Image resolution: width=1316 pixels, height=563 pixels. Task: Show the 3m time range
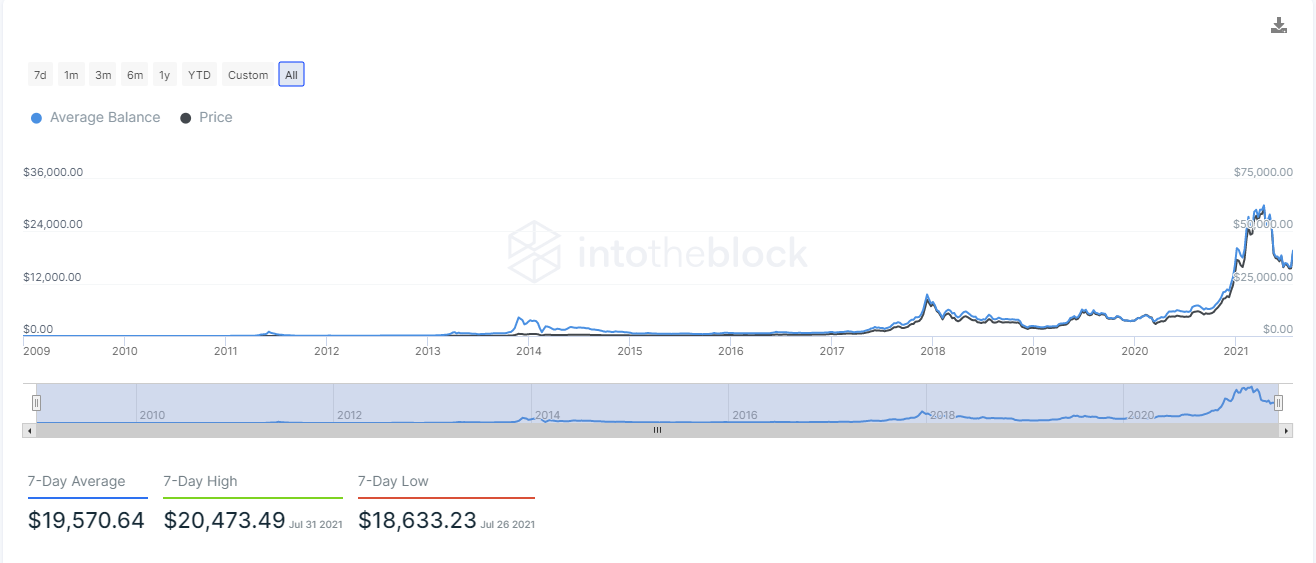coord(103,75)
